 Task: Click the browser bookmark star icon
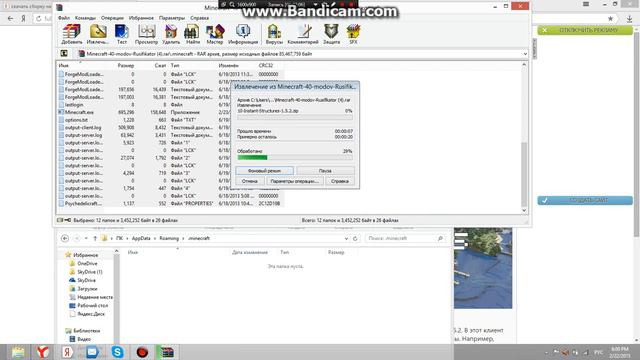pos(610,18)
